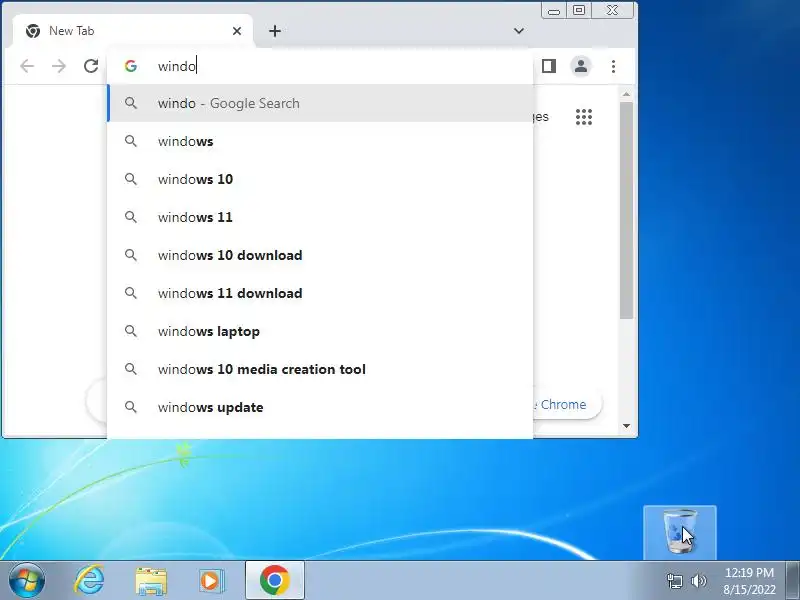Viewport: 800px width, 600px height.
Task: Click the search icon beside 'windows update'
Action: click(131, 407)
